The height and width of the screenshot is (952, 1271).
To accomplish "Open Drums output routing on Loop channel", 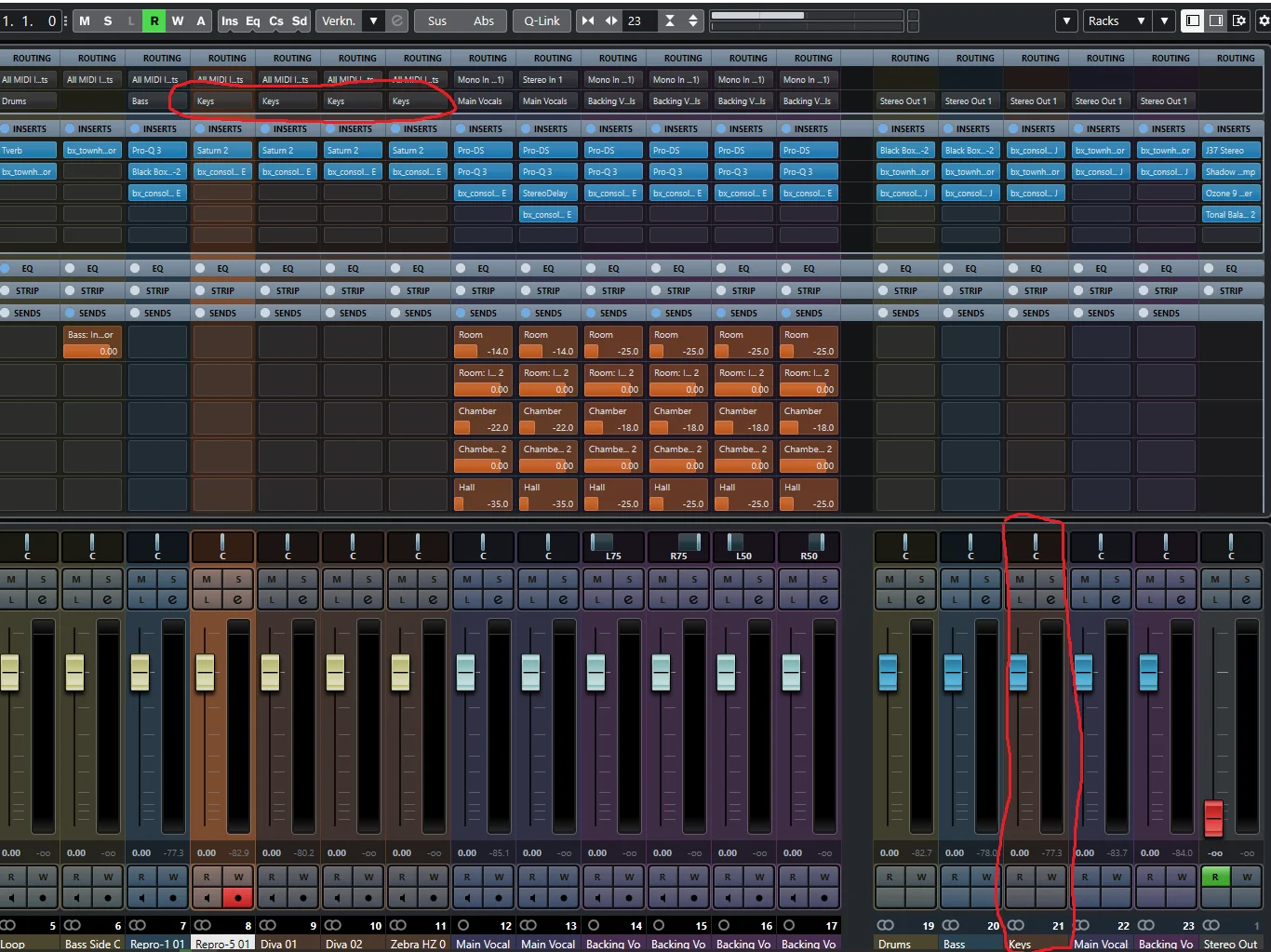I will 28,101.
